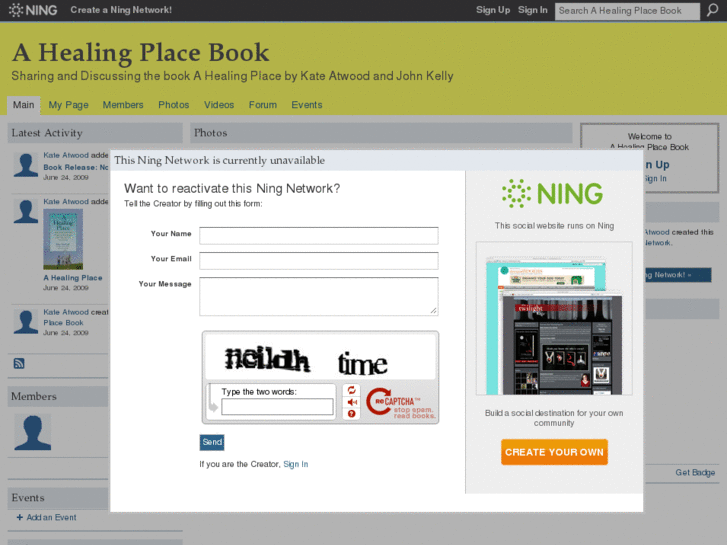The image size is (727, 545).
Task: Open the Main tab
Action: pos(24,105)
